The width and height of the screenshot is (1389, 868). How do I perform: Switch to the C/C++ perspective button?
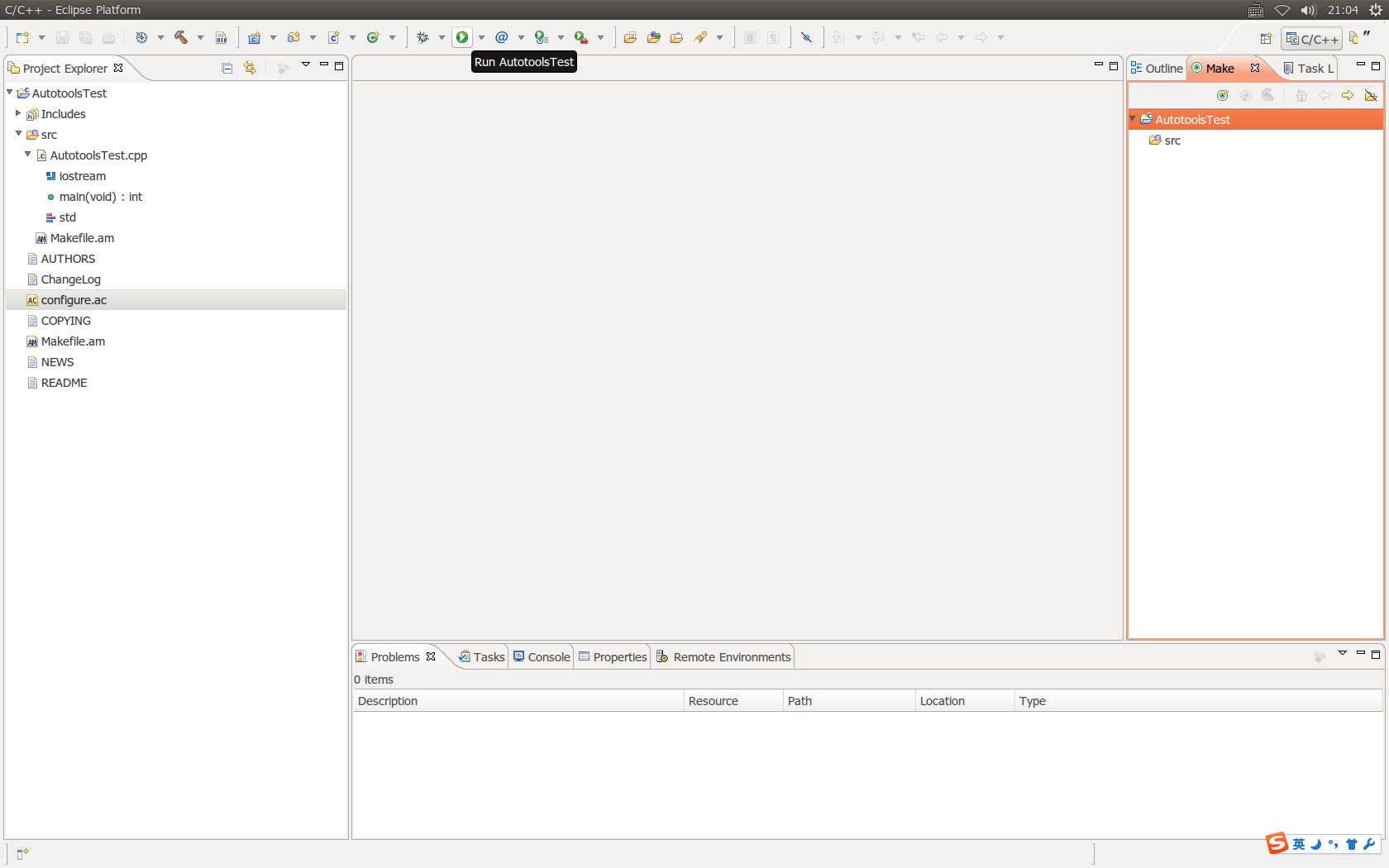1311,39
